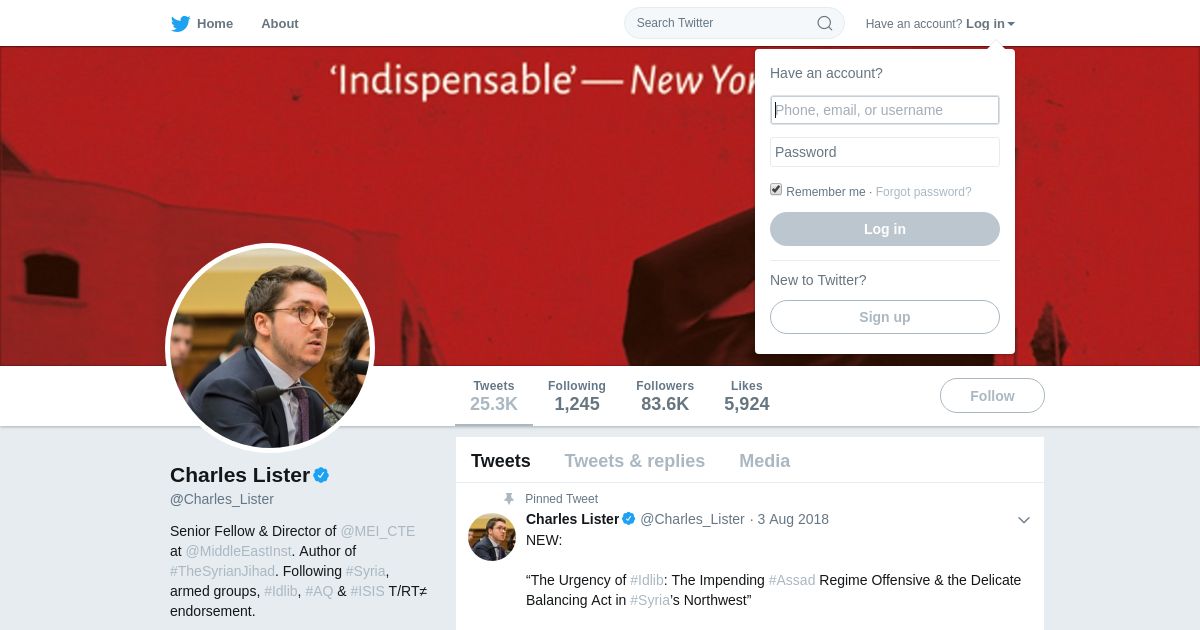
Task: Focus the Phone, email, or username field
Action: click(884, 110)
